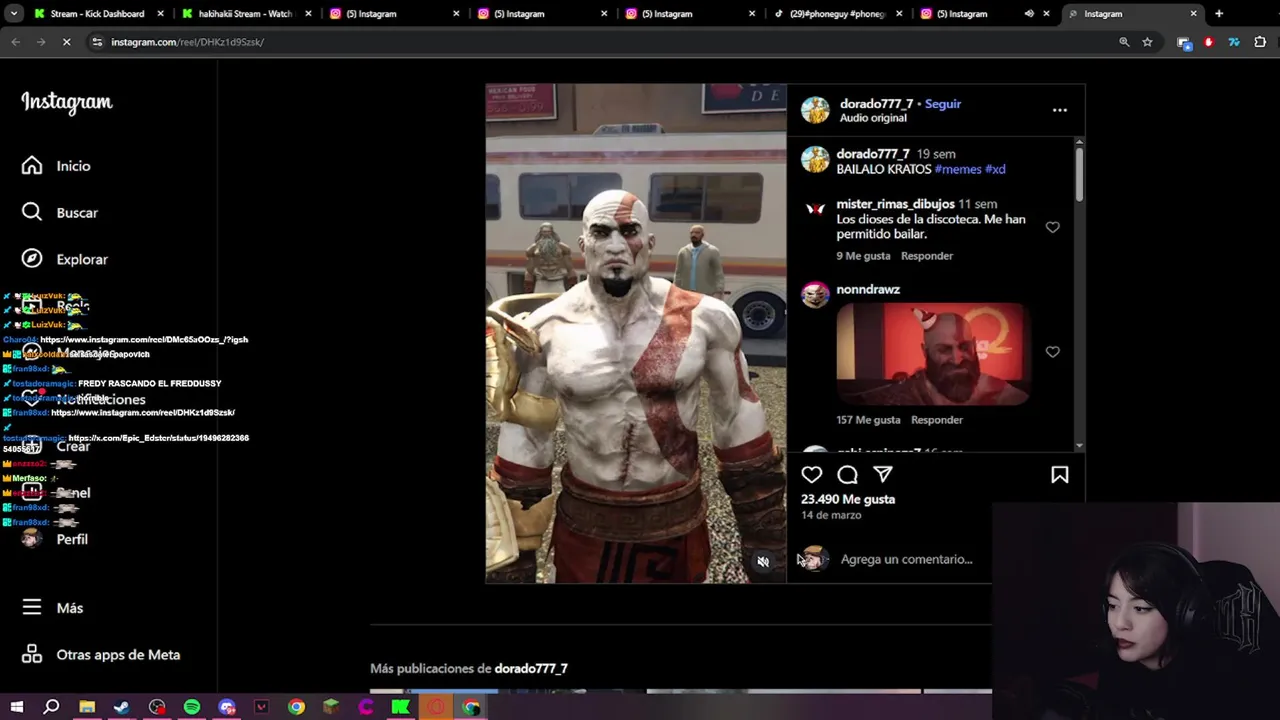Open the #xd hashtag
Viewport: 1280px width, 720px height.
pyautogui.click(x=995, y=169)
